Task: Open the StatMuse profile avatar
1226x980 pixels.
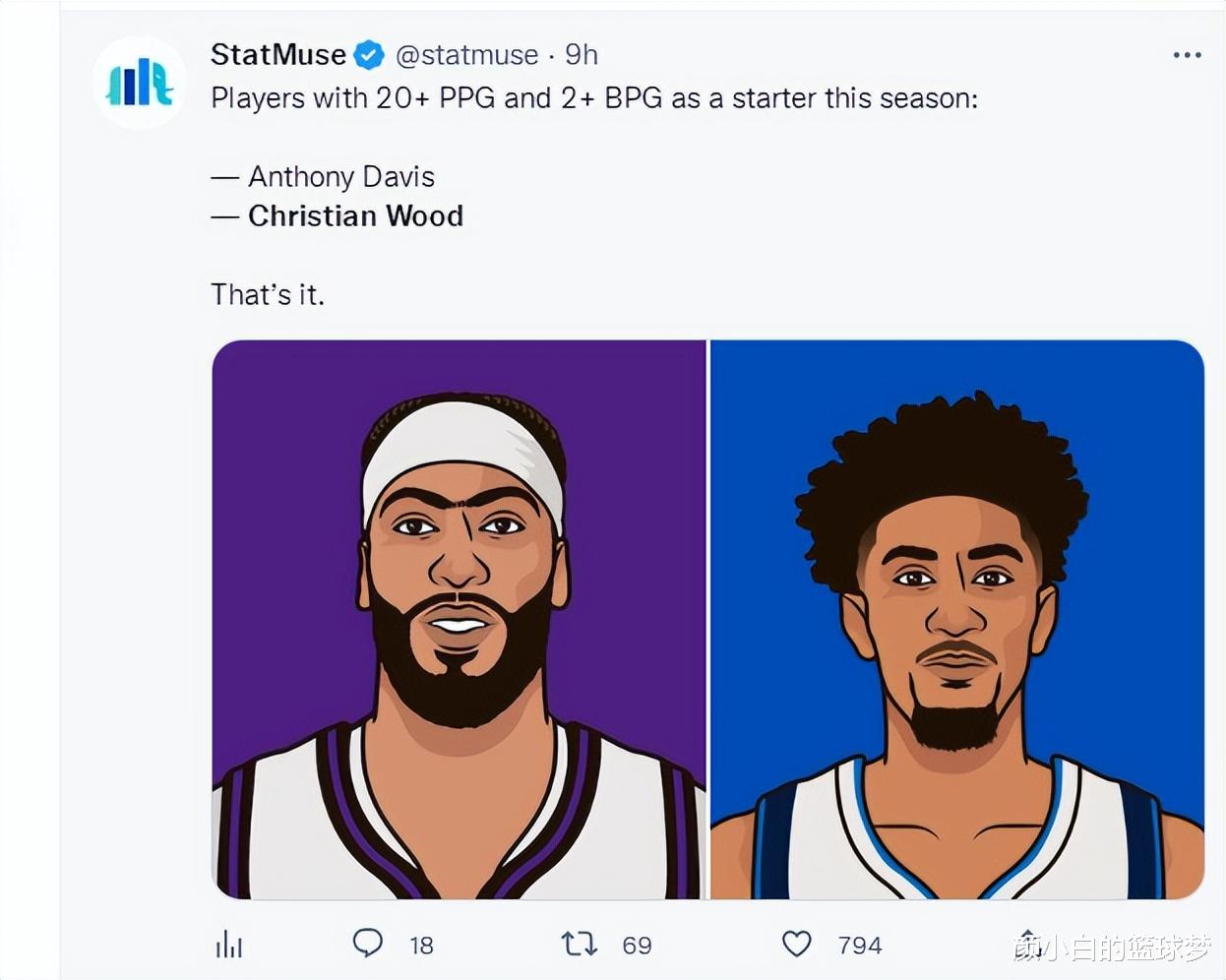Action: pyautogui.click(x=139, y=83)
